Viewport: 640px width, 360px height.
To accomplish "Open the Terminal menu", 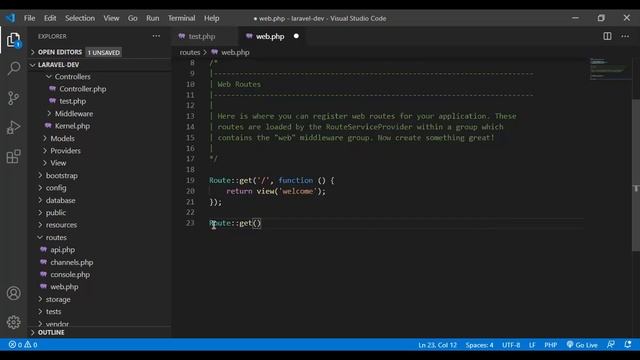I will [181, 18].
